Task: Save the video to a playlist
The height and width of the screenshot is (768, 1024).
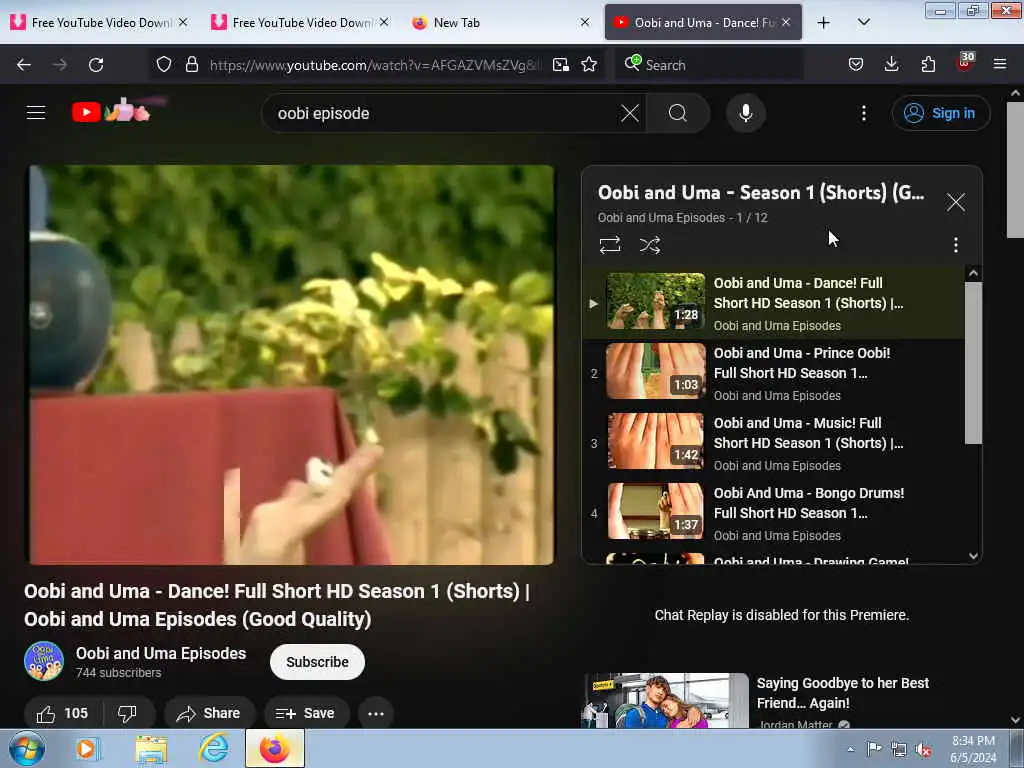Action: click(306, 713)
